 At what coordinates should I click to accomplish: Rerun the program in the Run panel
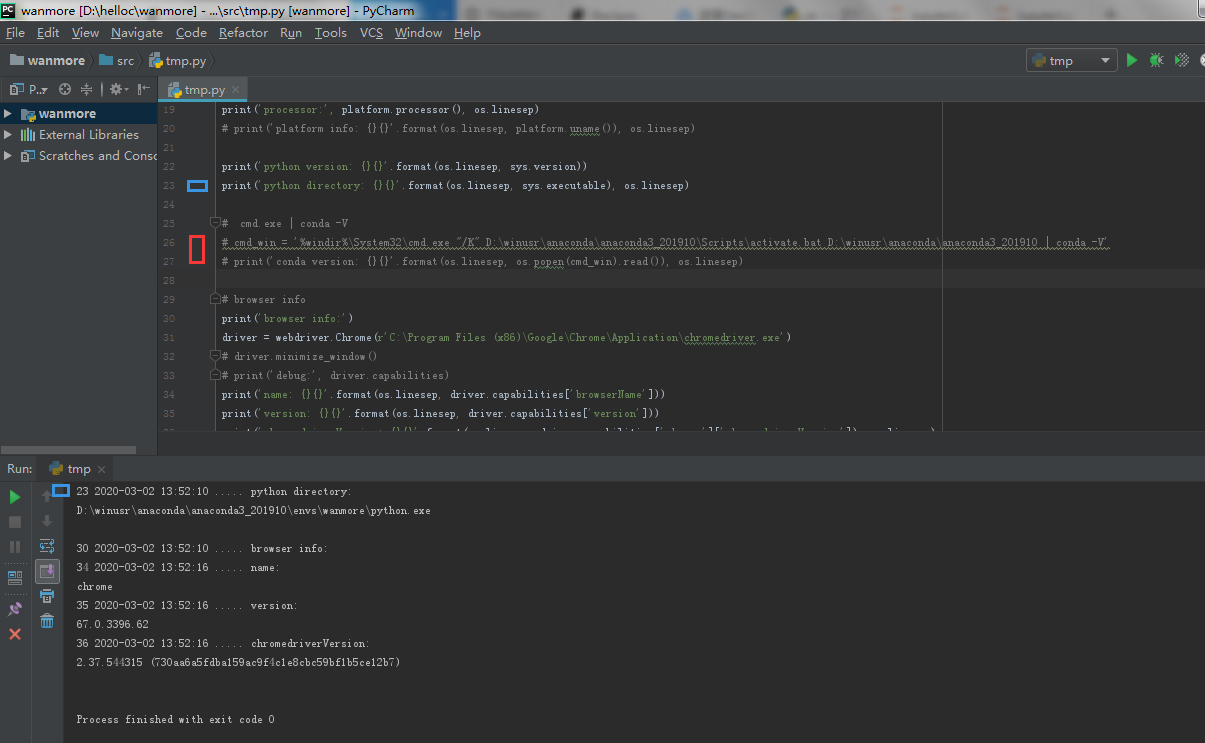pyautogui.click(x=14, y=496)
